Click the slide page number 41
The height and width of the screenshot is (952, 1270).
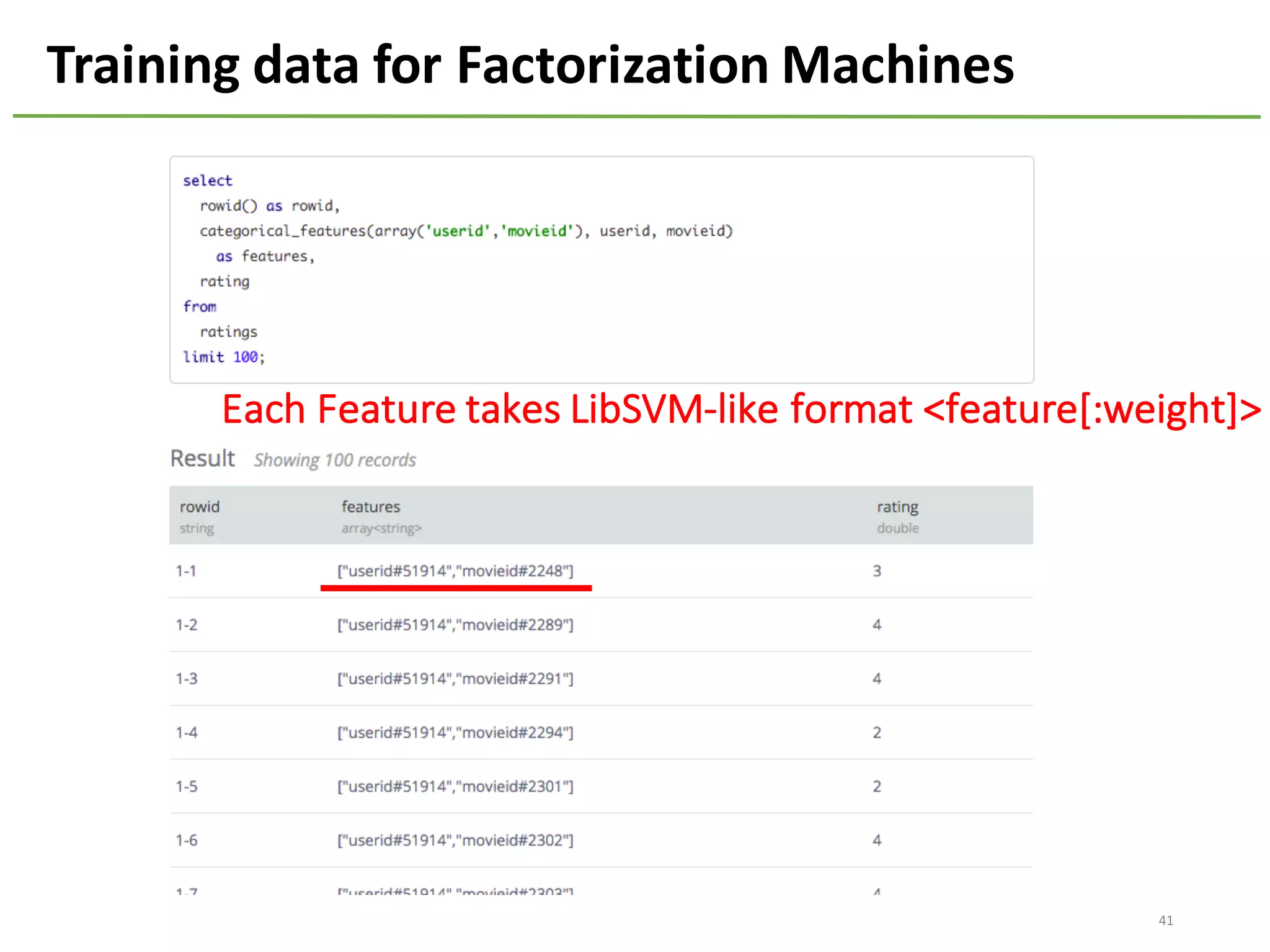[x=1166, y=920]
